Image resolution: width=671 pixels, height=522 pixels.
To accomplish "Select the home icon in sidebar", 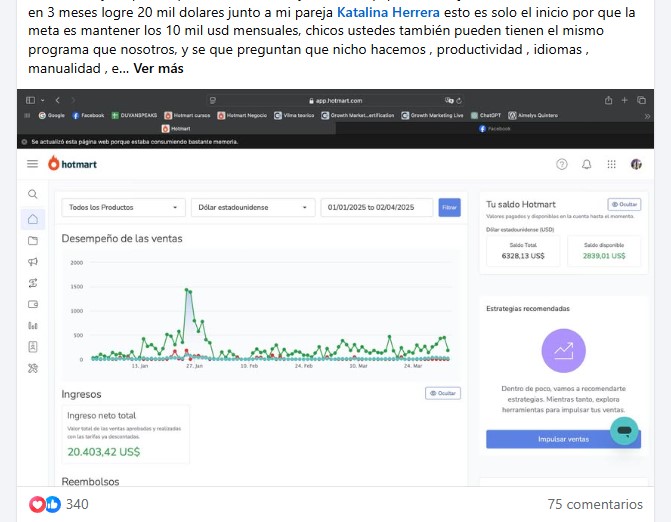I will click(33, 219).
